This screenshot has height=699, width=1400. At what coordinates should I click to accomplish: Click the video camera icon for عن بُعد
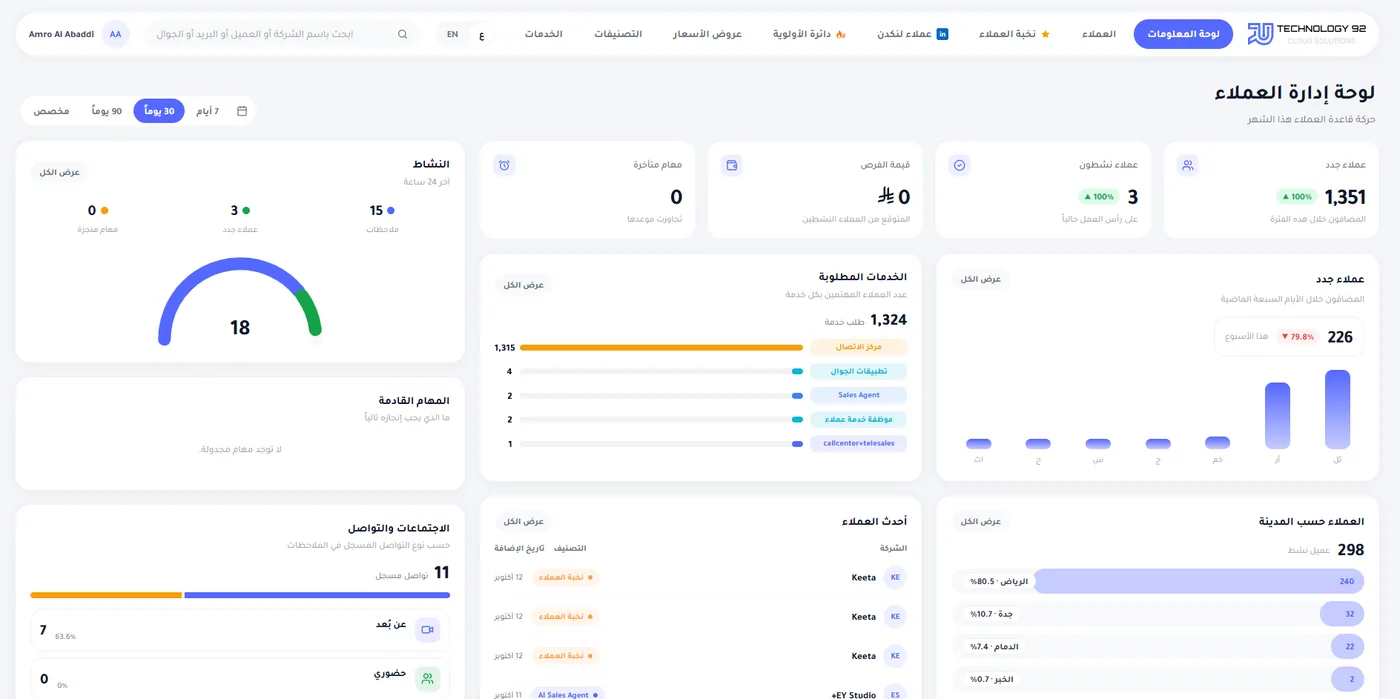coord(428,630)
